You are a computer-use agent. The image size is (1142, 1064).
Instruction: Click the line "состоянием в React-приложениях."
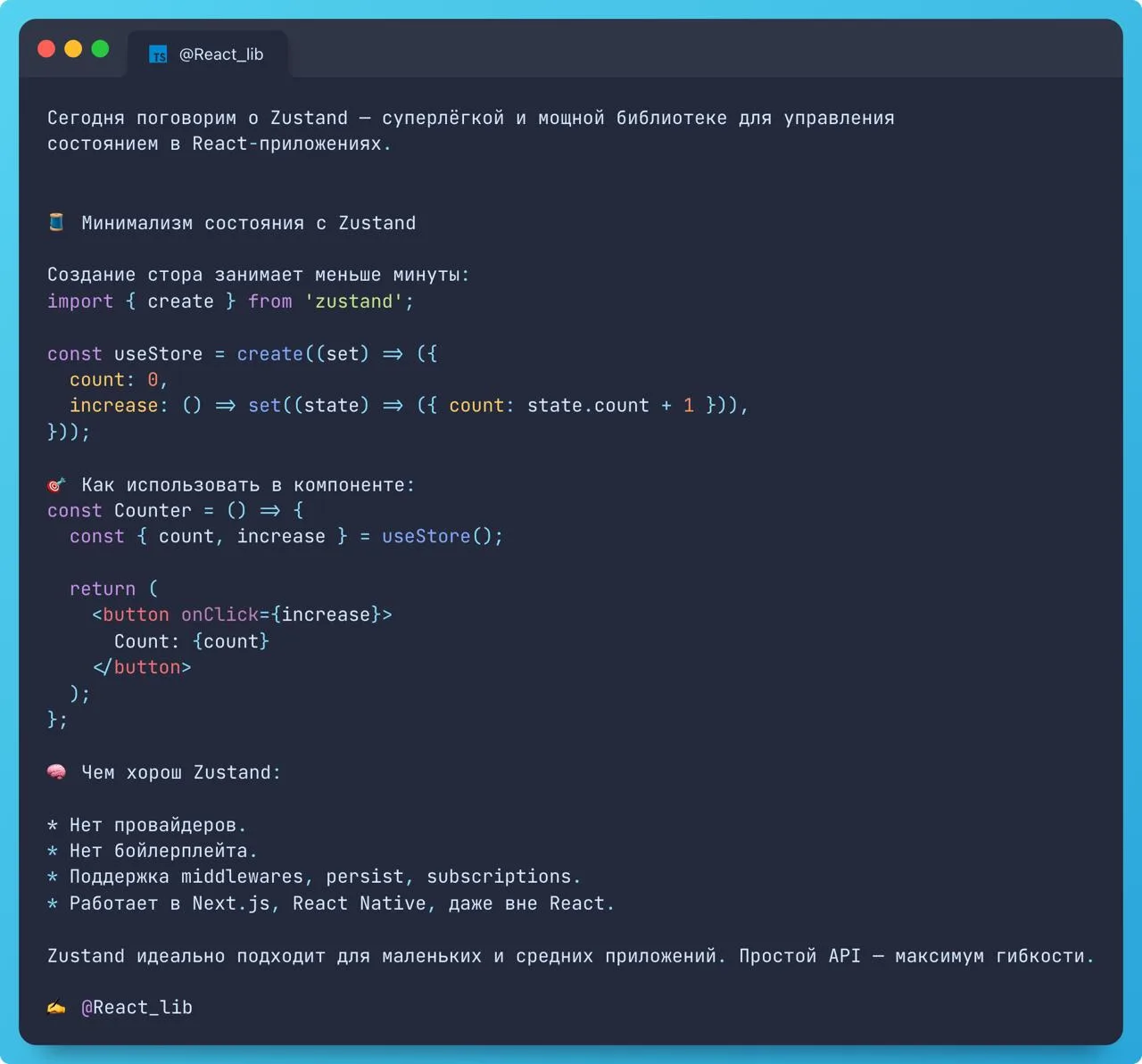[x=219, y=144]
